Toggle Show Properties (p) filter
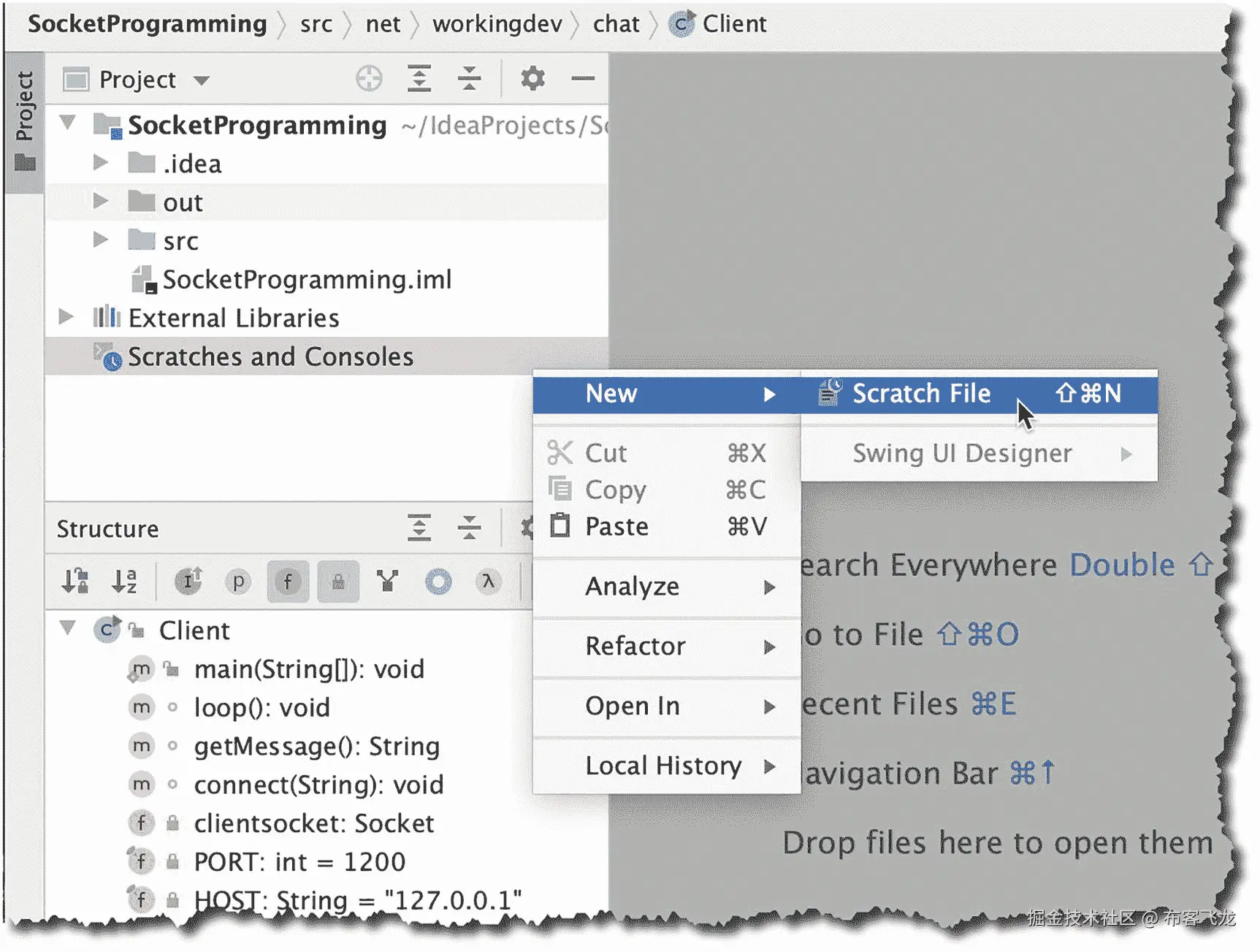Image resolution: width=1260 pixels, height=952 pixels. pyautogui.click(x=238, y=582)
